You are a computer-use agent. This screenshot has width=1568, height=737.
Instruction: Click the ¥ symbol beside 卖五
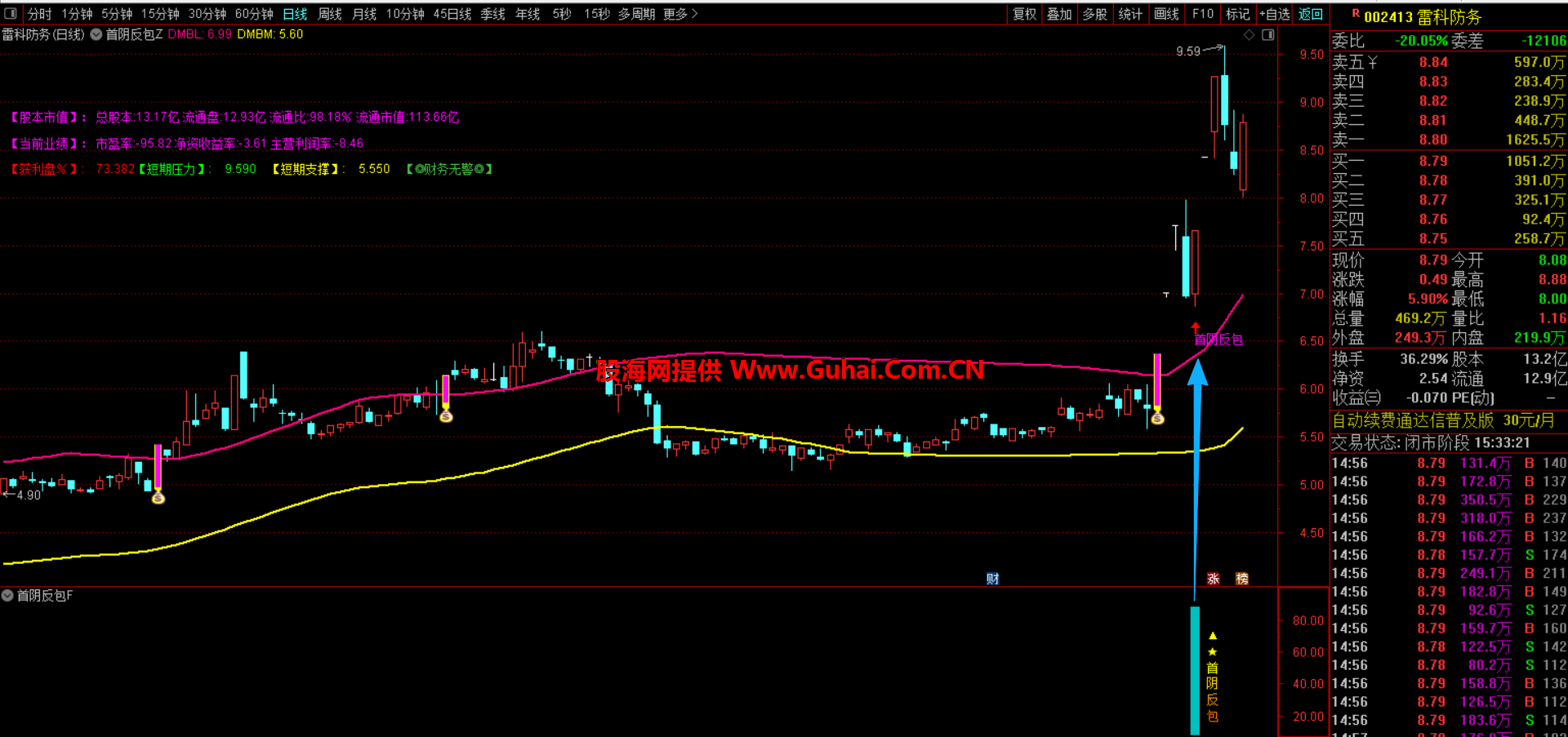pos(1373,62)
